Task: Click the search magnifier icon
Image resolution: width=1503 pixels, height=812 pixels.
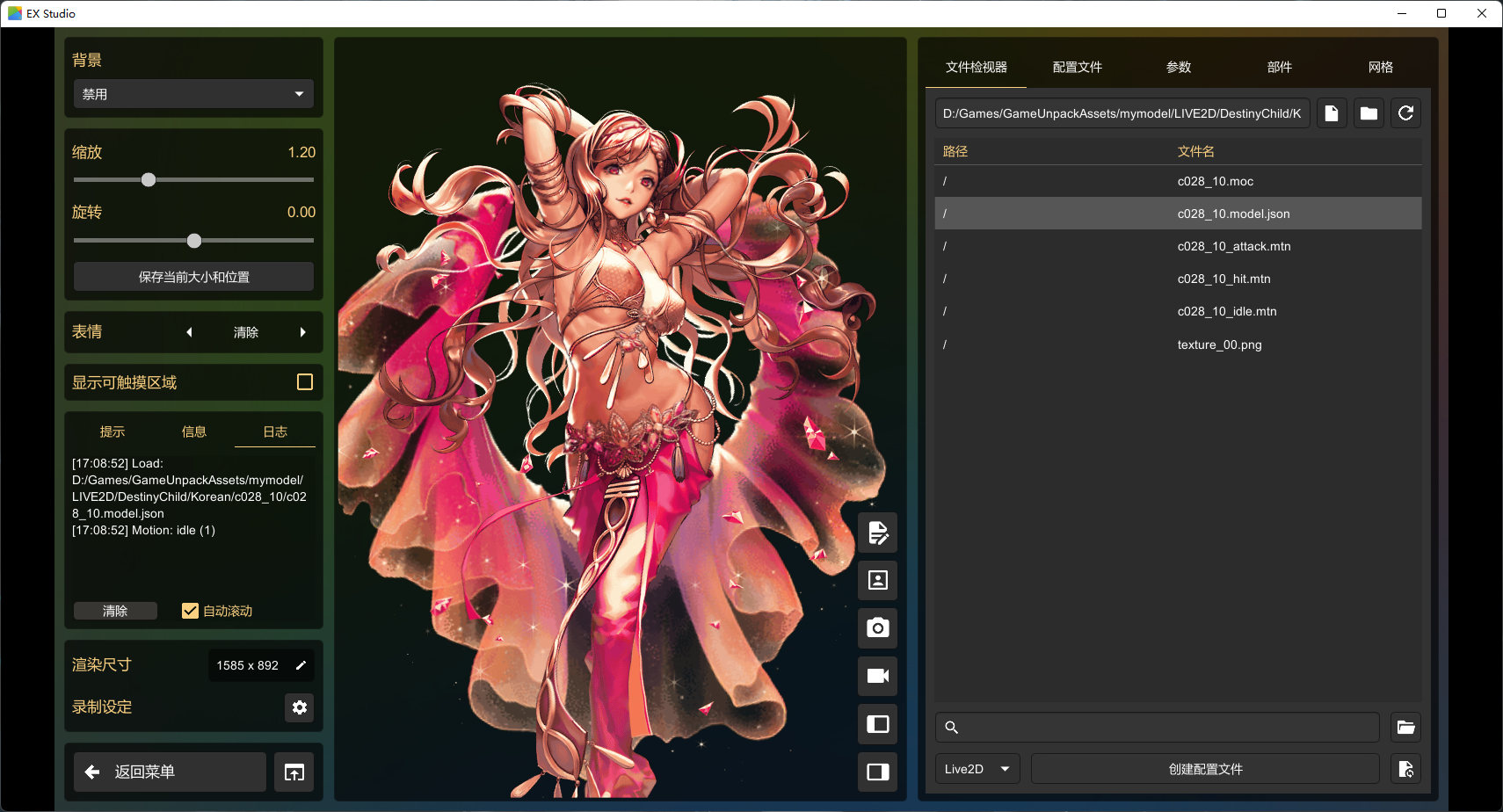Action: [x=952, y=727]
